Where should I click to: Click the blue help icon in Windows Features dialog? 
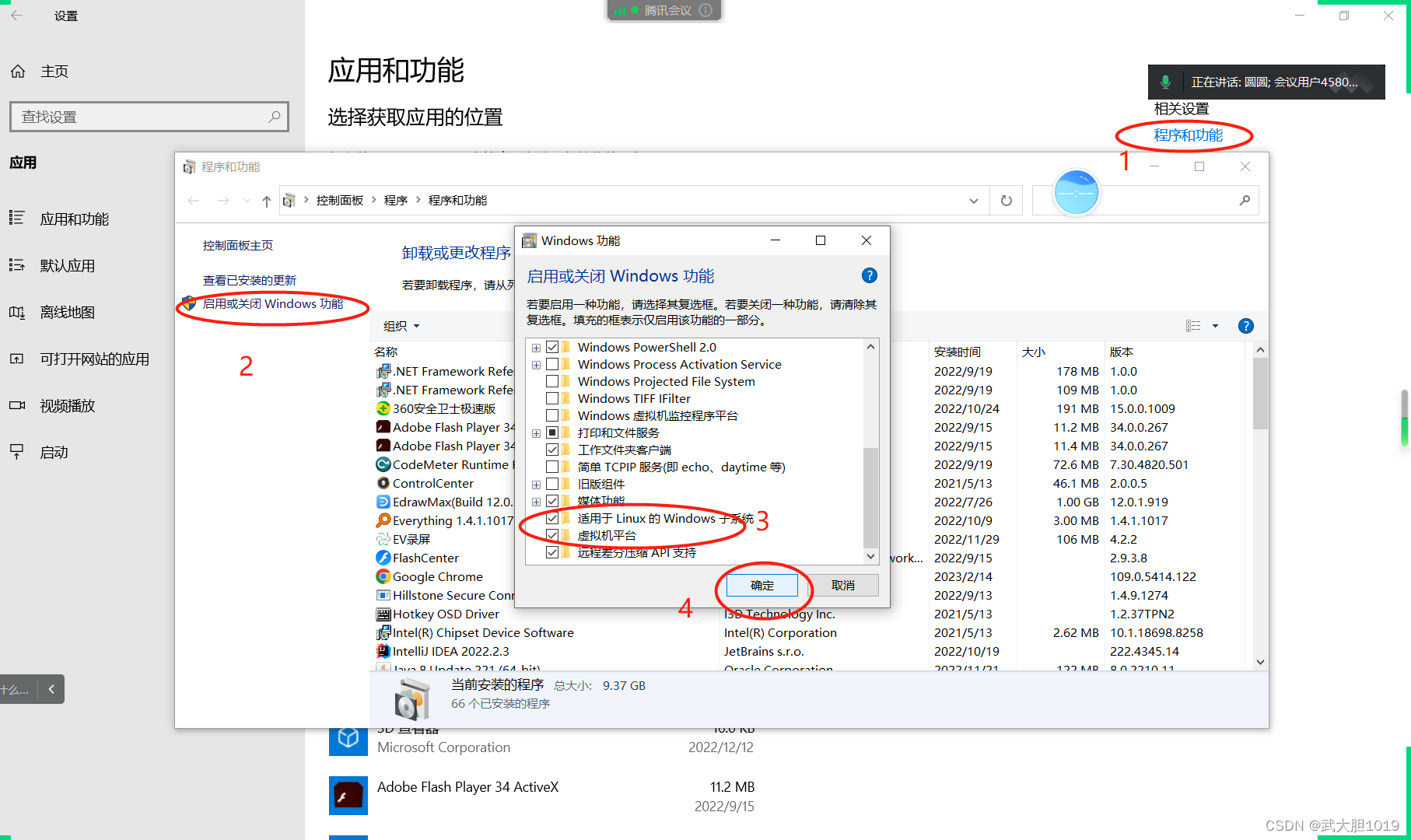click(870, 275)
